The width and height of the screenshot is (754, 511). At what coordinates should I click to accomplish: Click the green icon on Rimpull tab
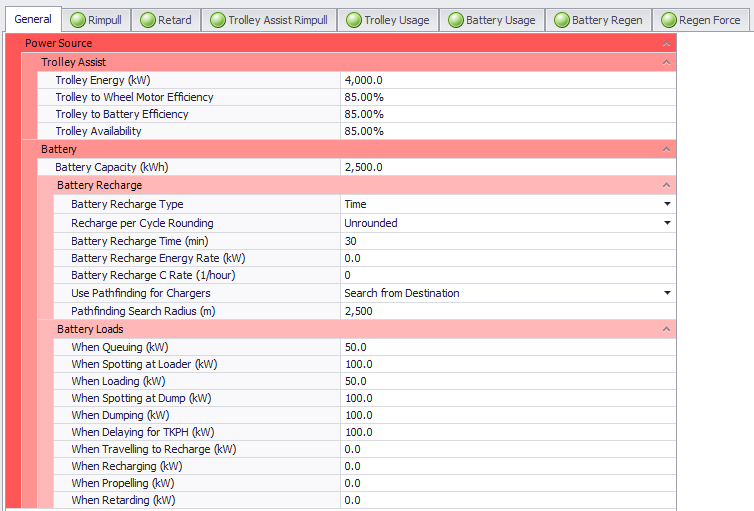click(x=76, y=20)
